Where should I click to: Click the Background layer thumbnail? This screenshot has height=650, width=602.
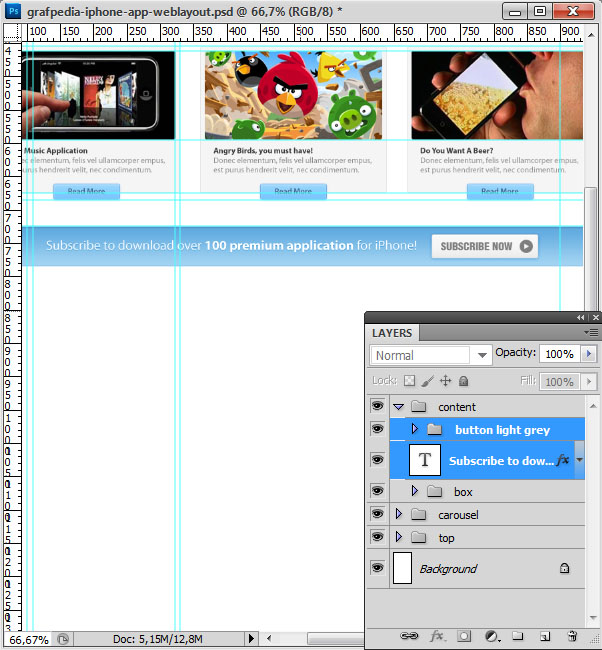click(402, 568)
